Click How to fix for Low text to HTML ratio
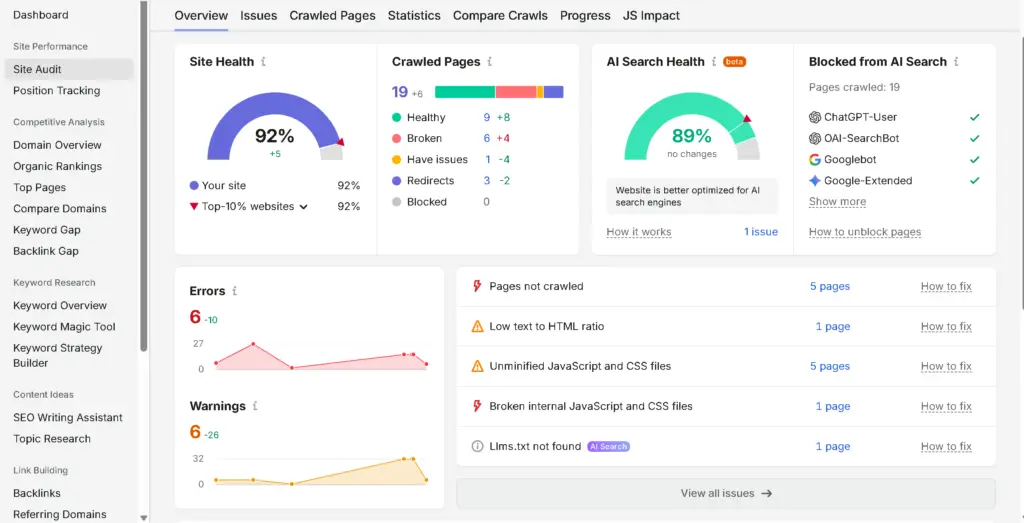1024x523 pixels. 946,326
